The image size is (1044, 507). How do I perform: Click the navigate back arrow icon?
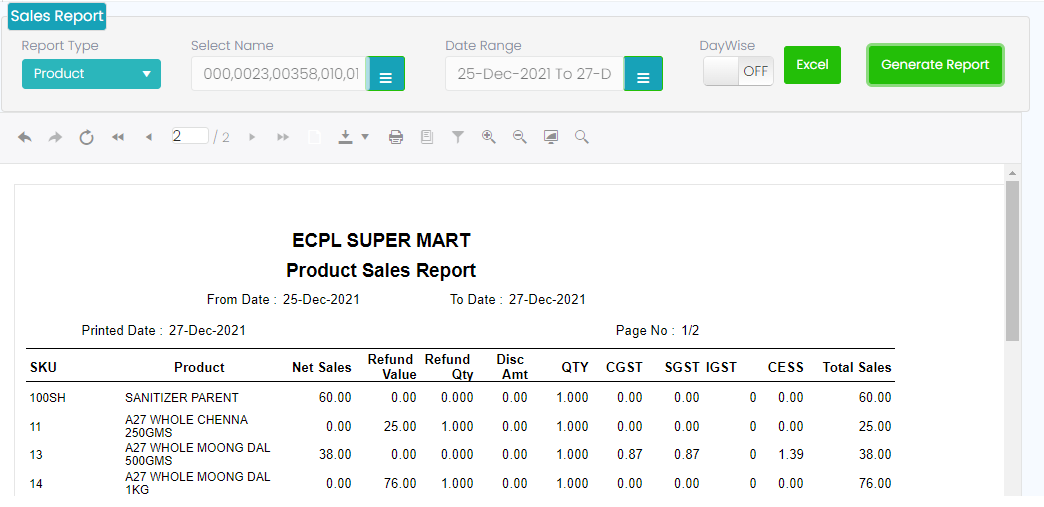click(x=25, y=137)
